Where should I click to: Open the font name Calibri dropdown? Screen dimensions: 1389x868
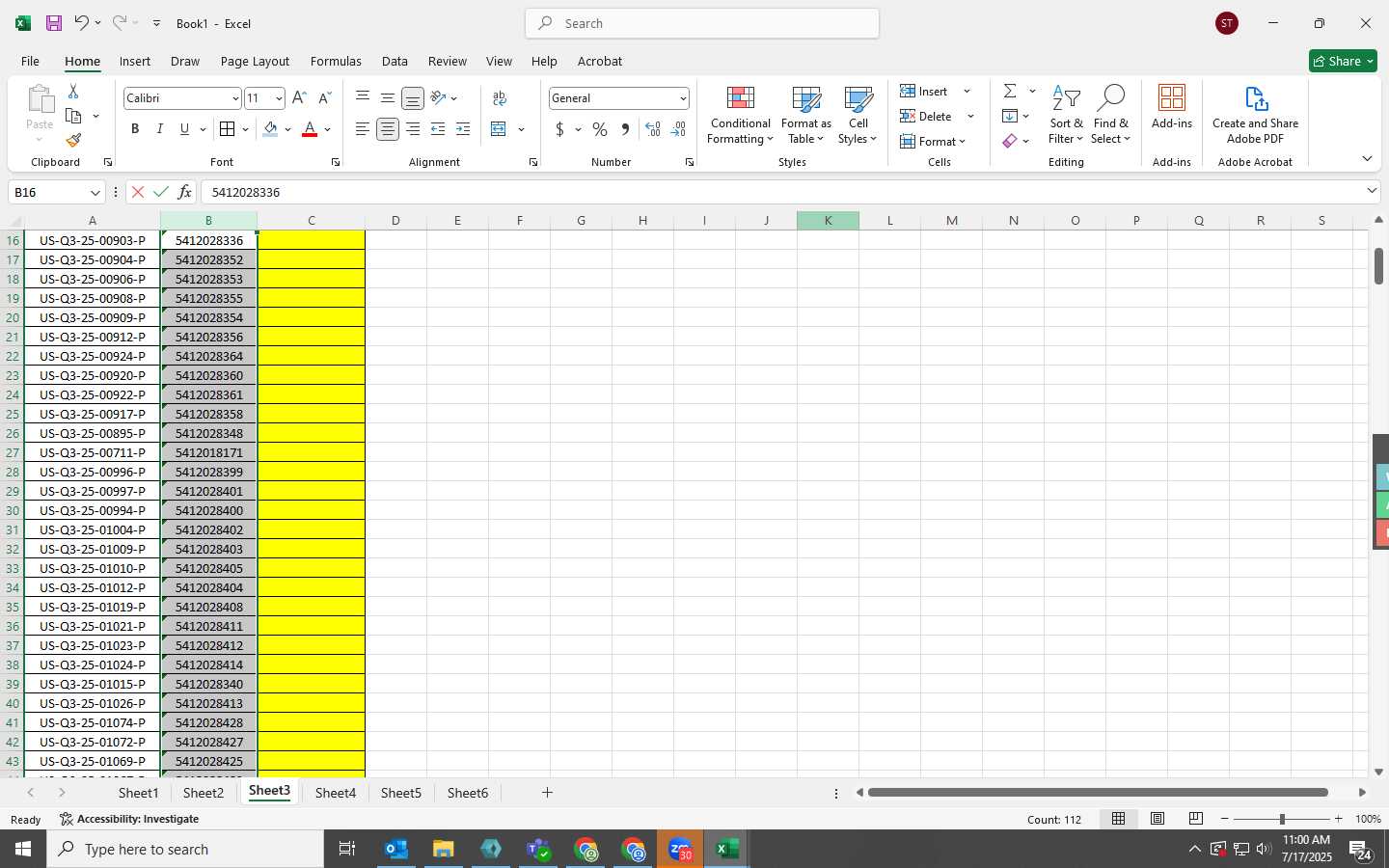(x=234, y=98)
